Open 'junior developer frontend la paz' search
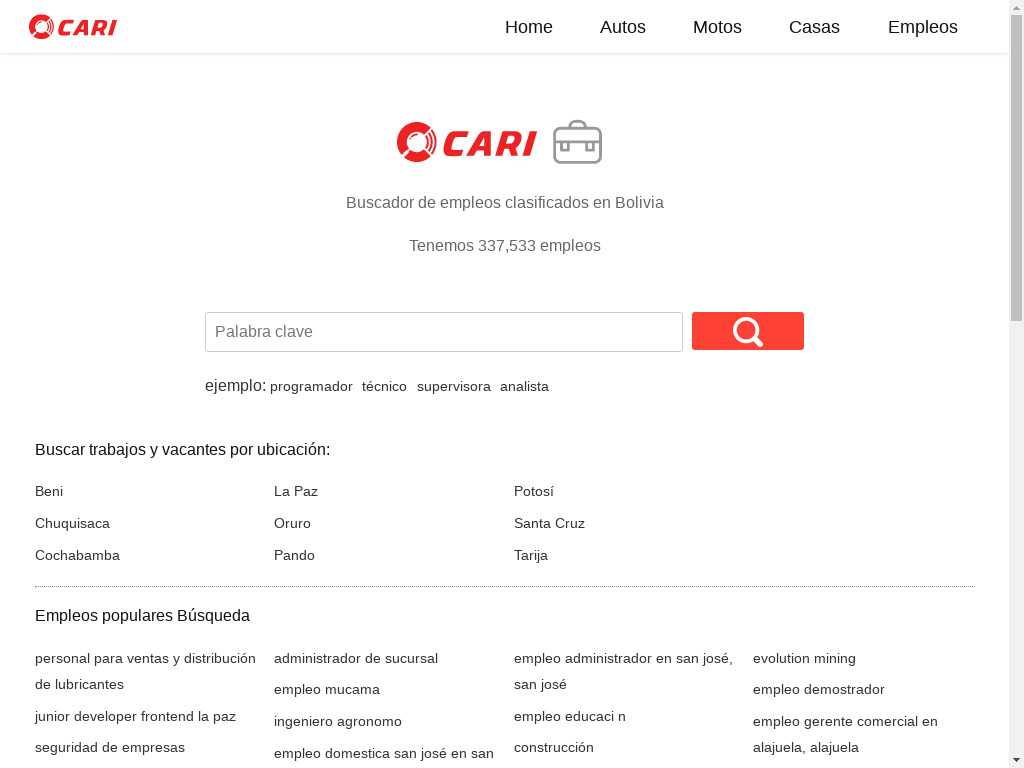Image resolution: width=1024 pixels, height=768 pixels. point(135,716)
